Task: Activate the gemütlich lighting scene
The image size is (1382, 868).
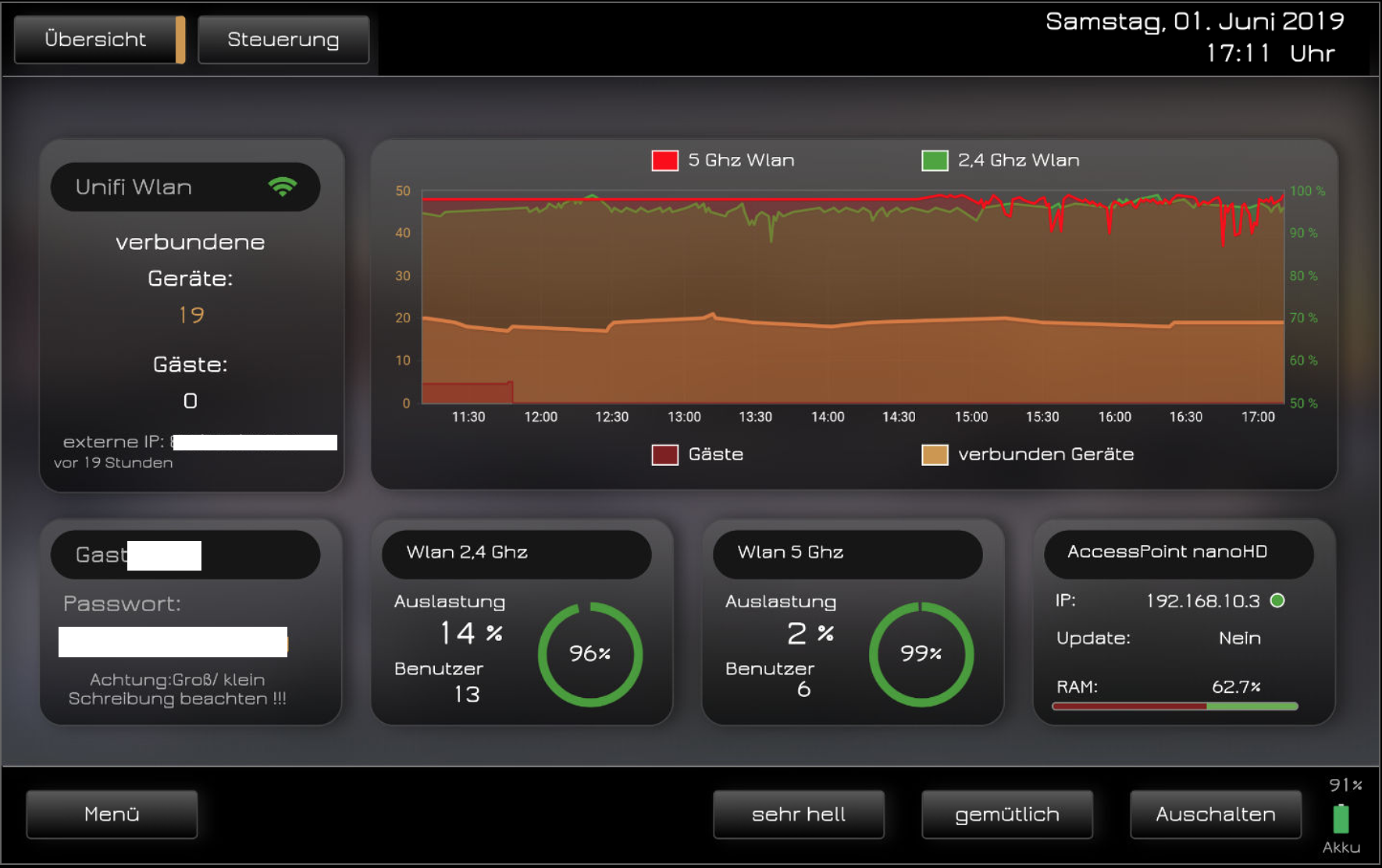Action: pos(1007,814)
